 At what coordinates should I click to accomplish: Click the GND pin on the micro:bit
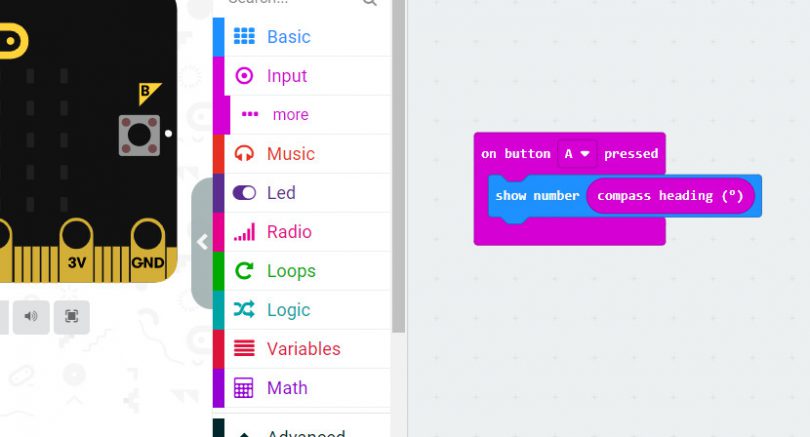point(147,252)
